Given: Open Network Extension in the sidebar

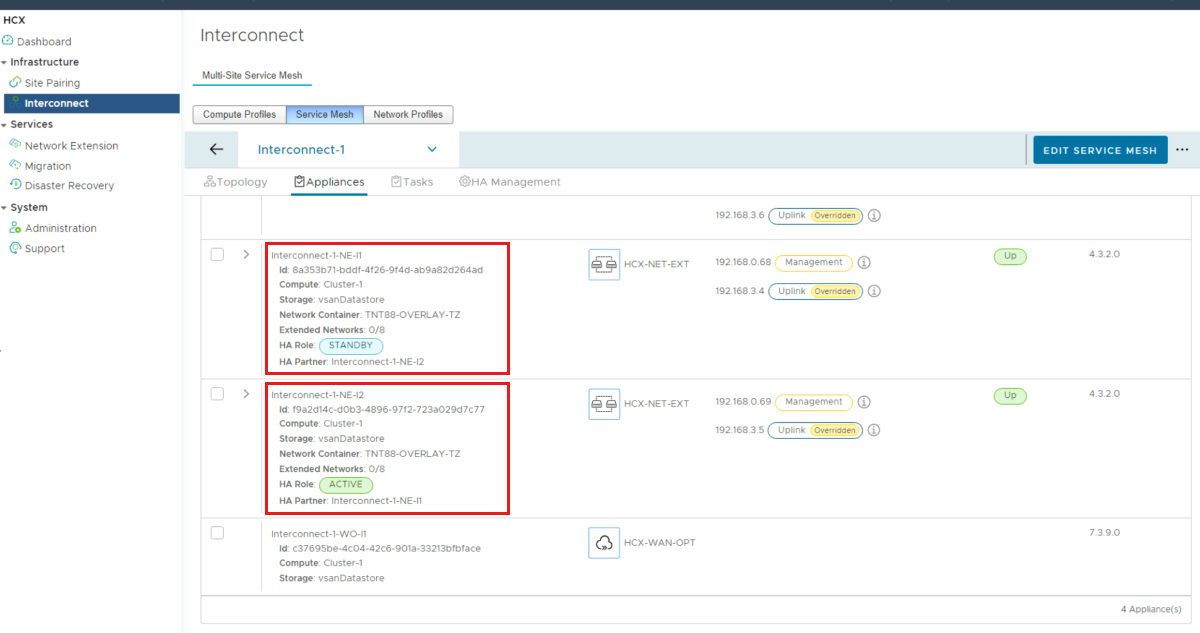Looking at the screenshot, I should point(71,146).
